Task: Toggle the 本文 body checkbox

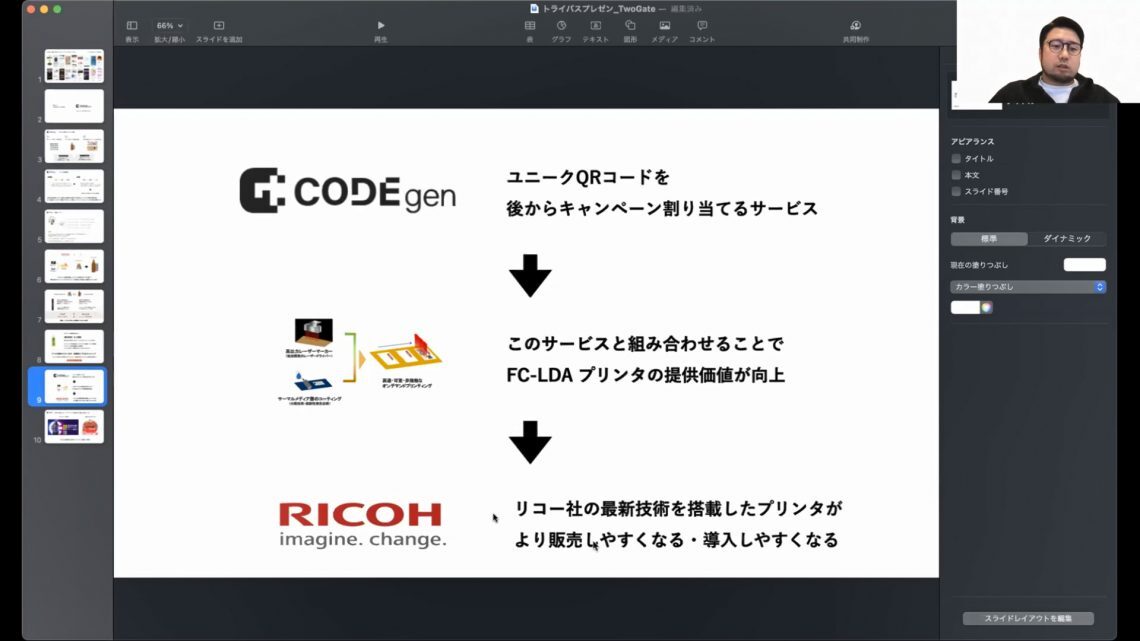Action: coord(956,175)
